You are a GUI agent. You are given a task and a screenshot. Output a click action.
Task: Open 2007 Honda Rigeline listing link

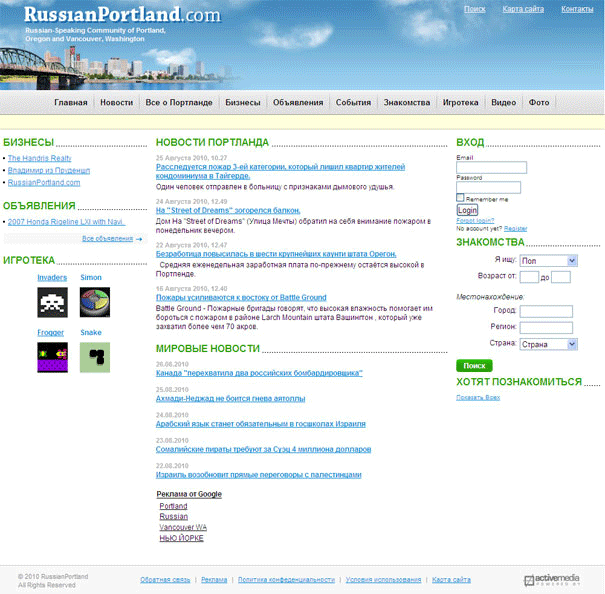(x=66, y=222)
